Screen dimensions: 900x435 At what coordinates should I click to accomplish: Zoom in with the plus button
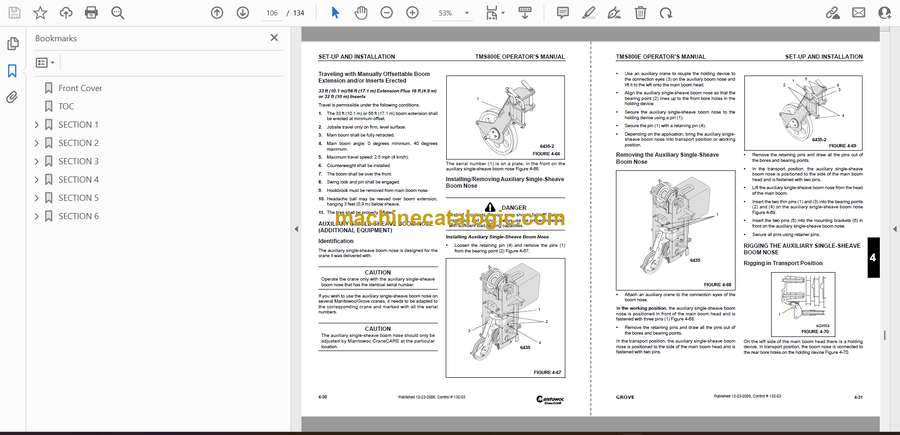413,13
